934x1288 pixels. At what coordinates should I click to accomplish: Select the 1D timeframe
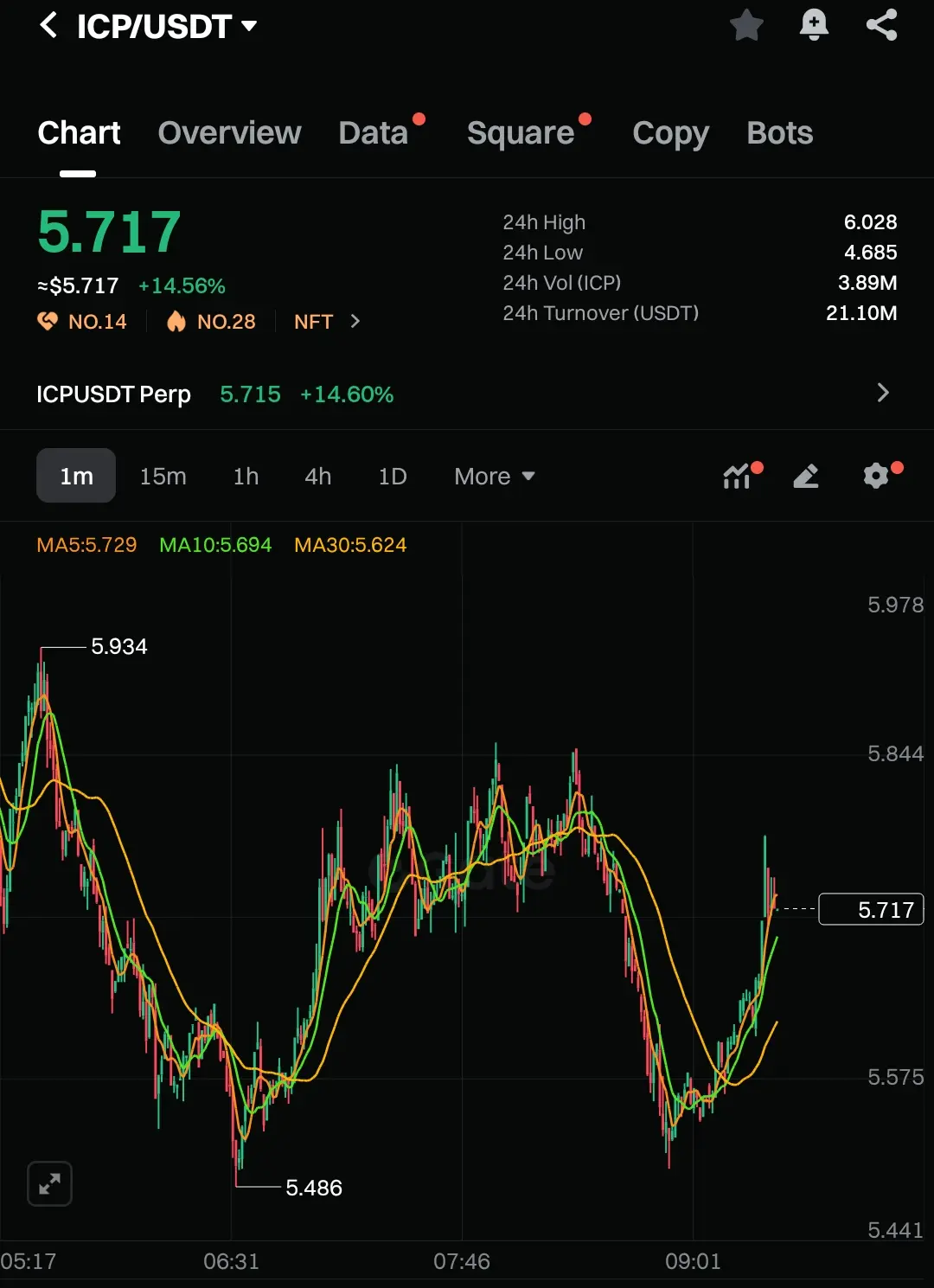tap(393, 477)
